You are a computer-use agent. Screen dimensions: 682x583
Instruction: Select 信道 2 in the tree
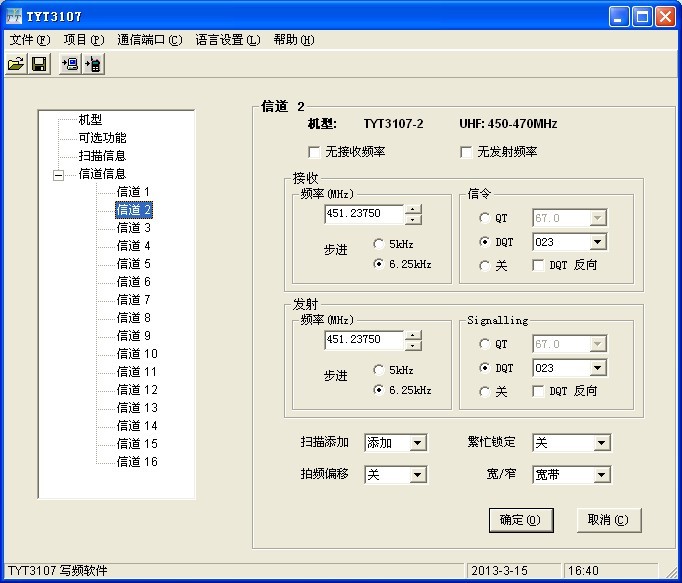(x=134, y=210)
